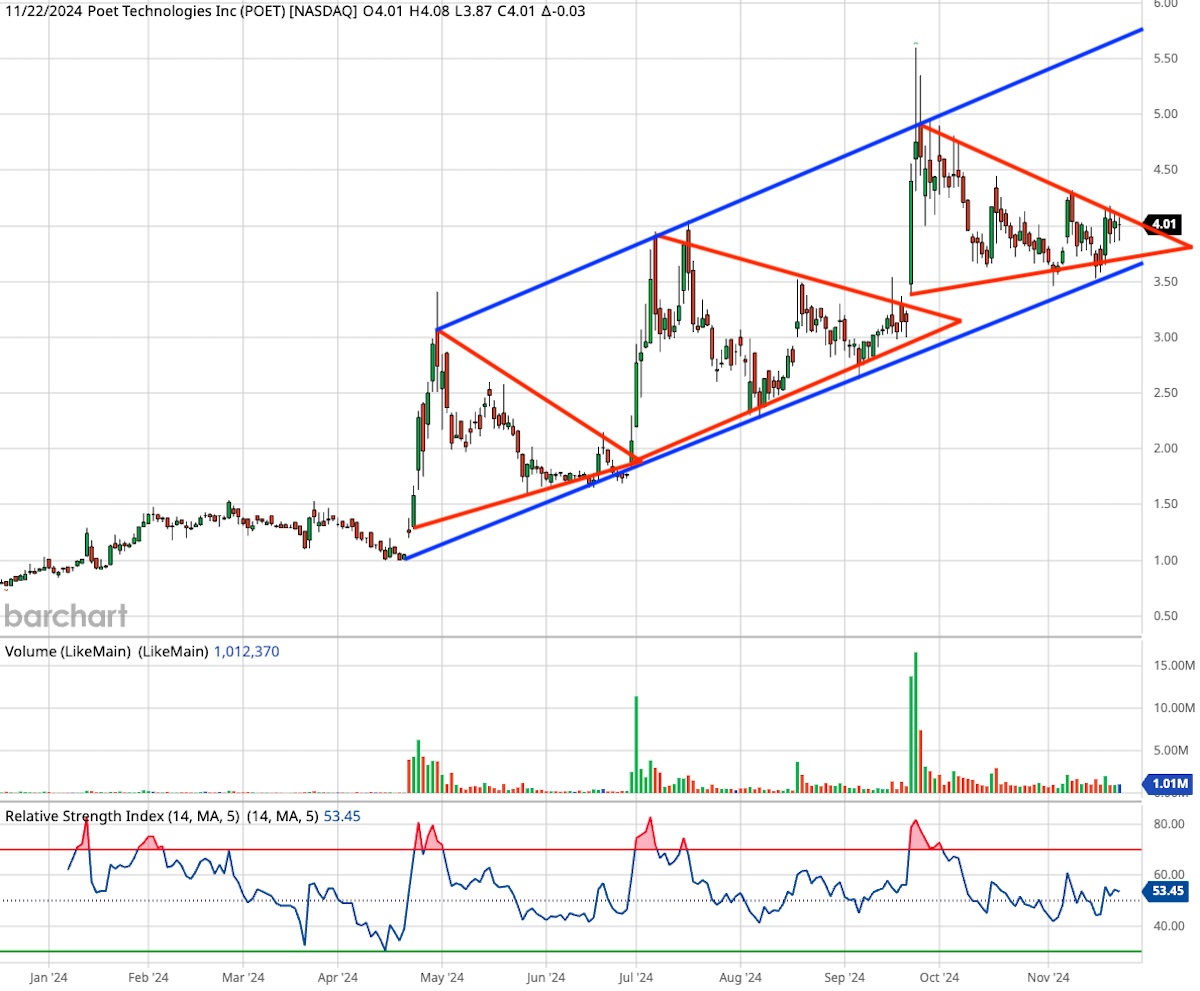Viewport: 1200px width, 991px height.
Task: Click the 1.01M volume value tag
Action: tap(1169, 784)
